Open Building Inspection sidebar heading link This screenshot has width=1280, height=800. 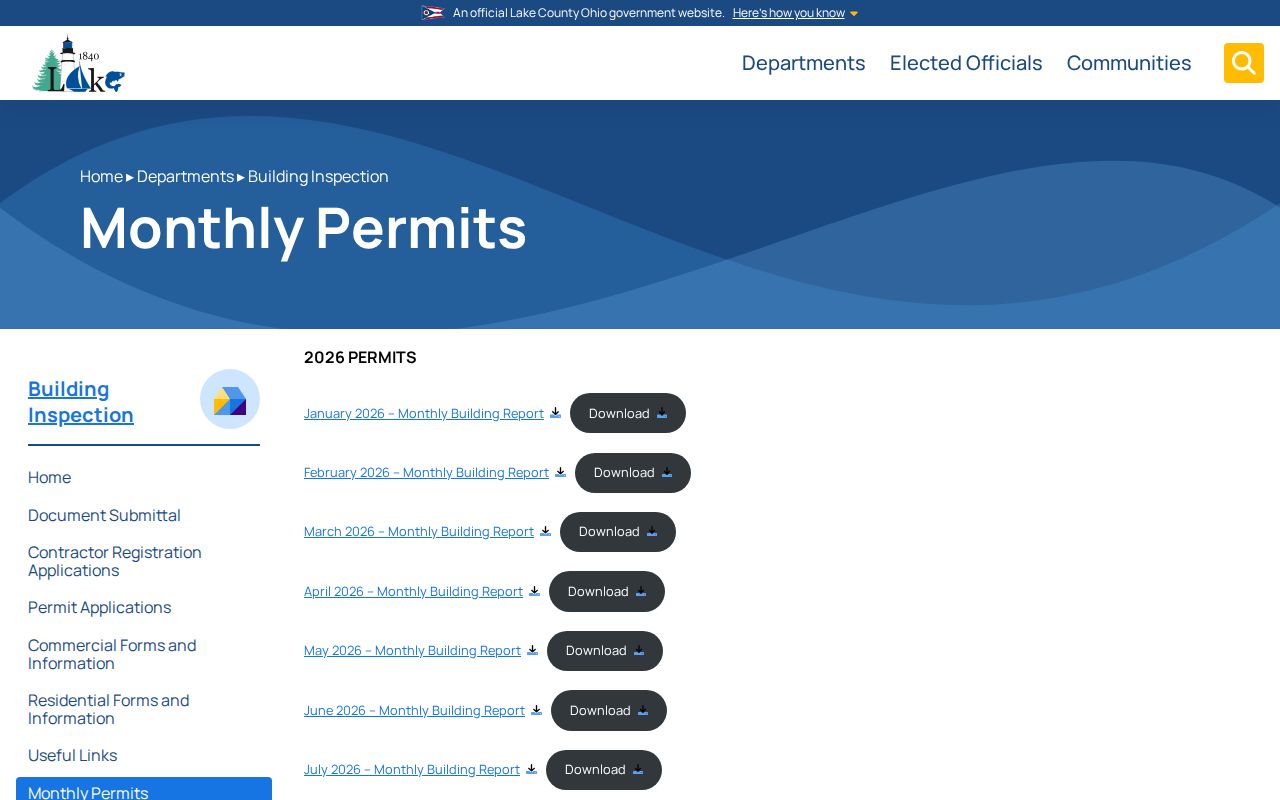[x=81, y=401]
